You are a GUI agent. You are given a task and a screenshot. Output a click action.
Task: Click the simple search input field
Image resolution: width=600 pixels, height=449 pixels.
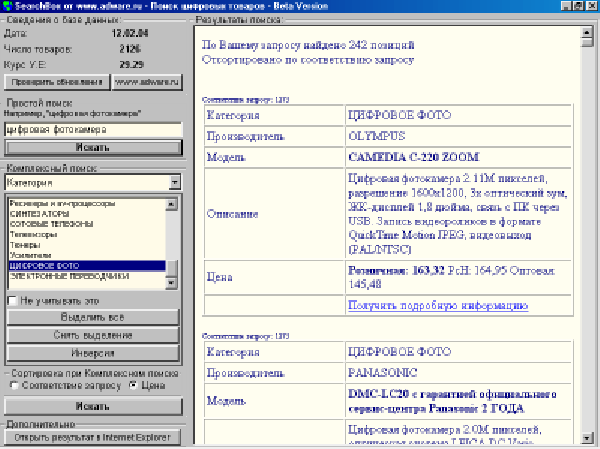click(93, 130)
